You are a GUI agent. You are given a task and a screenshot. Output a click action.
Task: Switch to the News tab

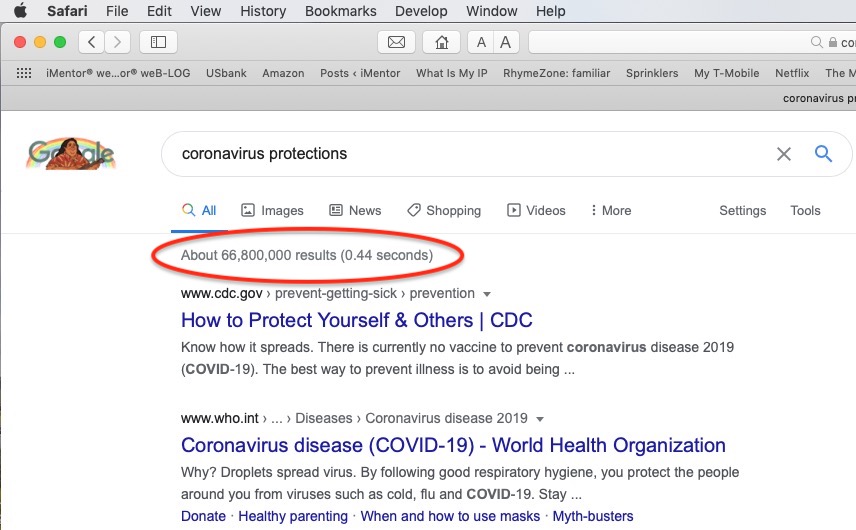tap(355, 210)
